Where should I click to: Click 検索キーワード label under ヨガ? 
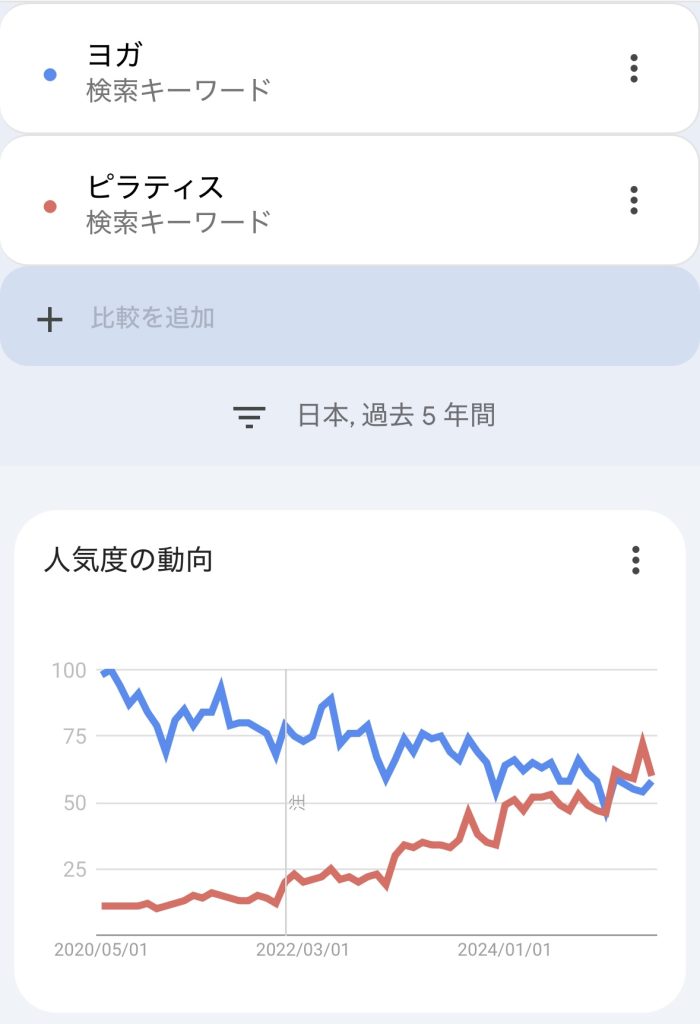(178, 90)
